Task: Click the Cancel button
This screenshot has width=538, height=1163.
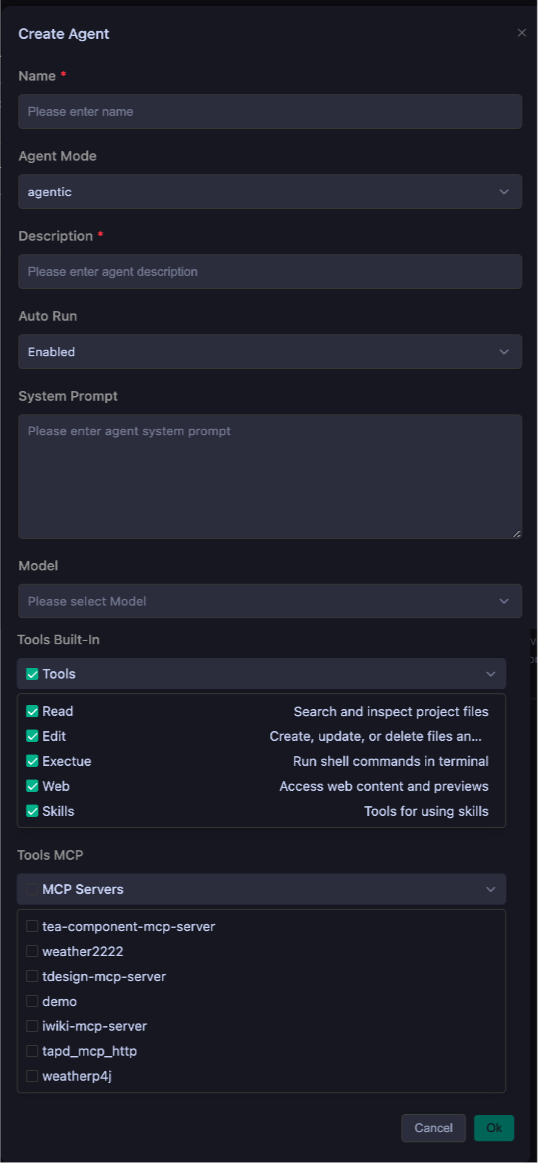Action: tap(433, 1128)
